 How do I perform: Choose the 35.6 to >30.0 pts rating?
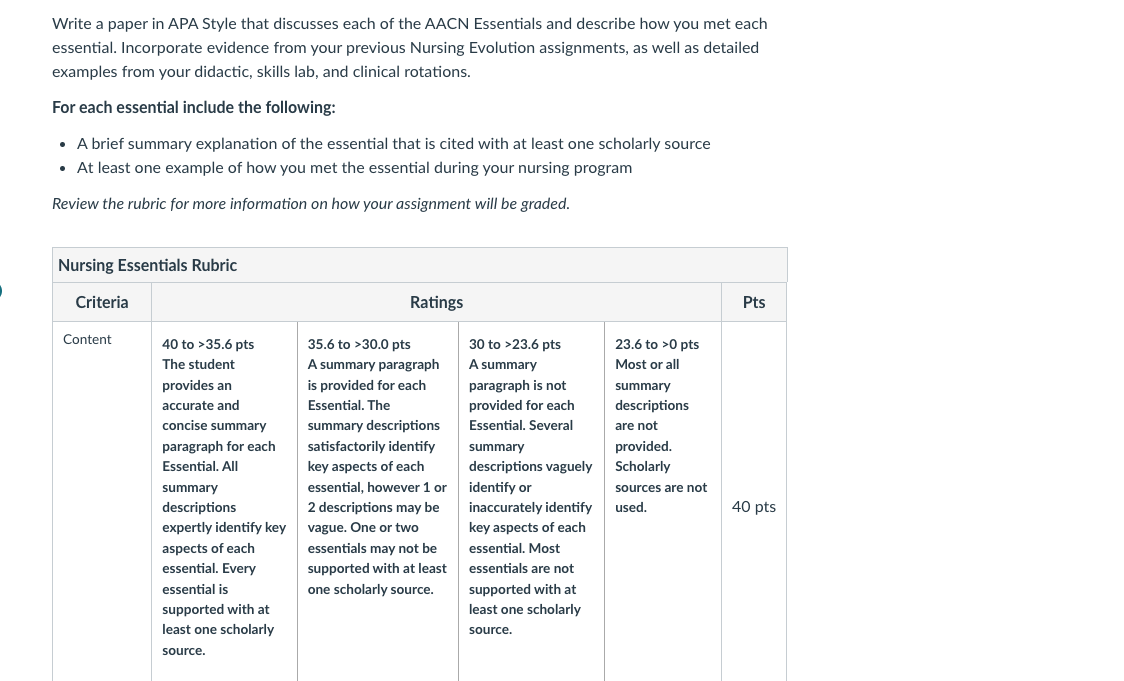[x=359, y=344]
